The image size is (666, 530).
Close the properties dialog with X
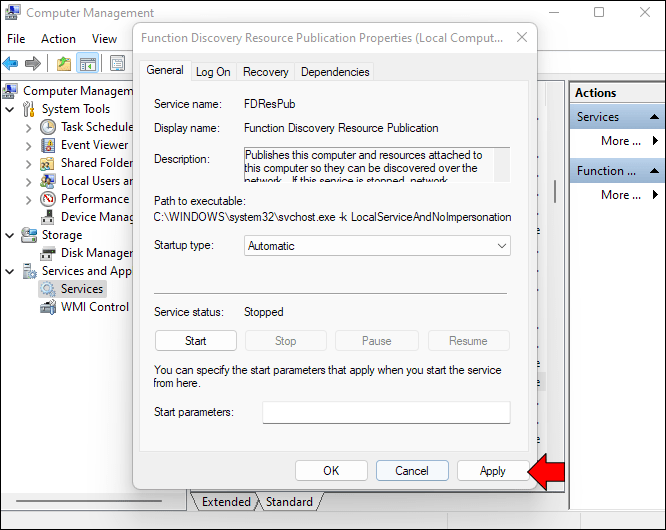(x=522, y=37)
